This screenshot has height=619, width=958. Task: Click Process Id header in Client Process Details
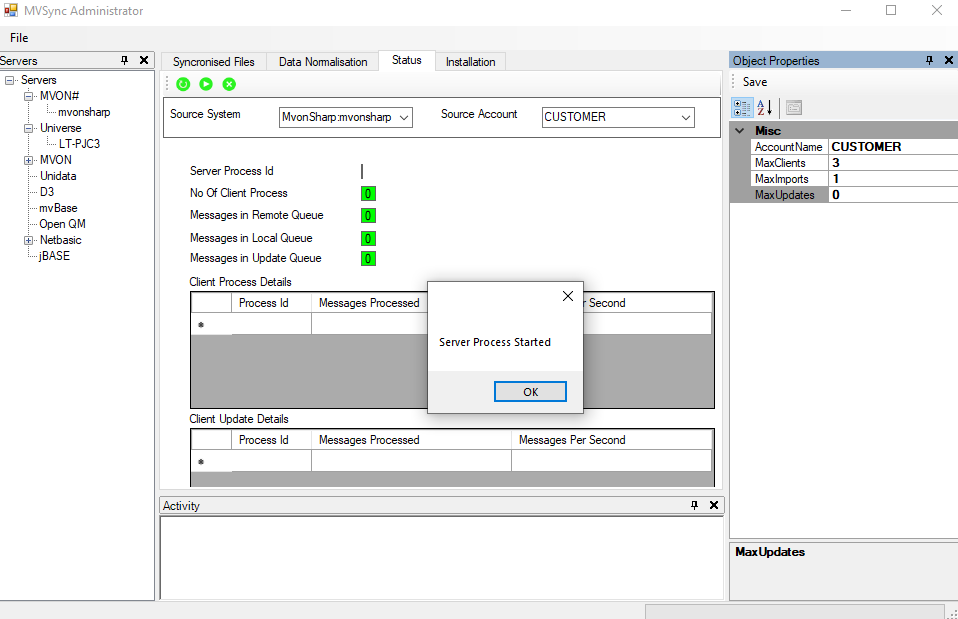[x=271, y=303]
